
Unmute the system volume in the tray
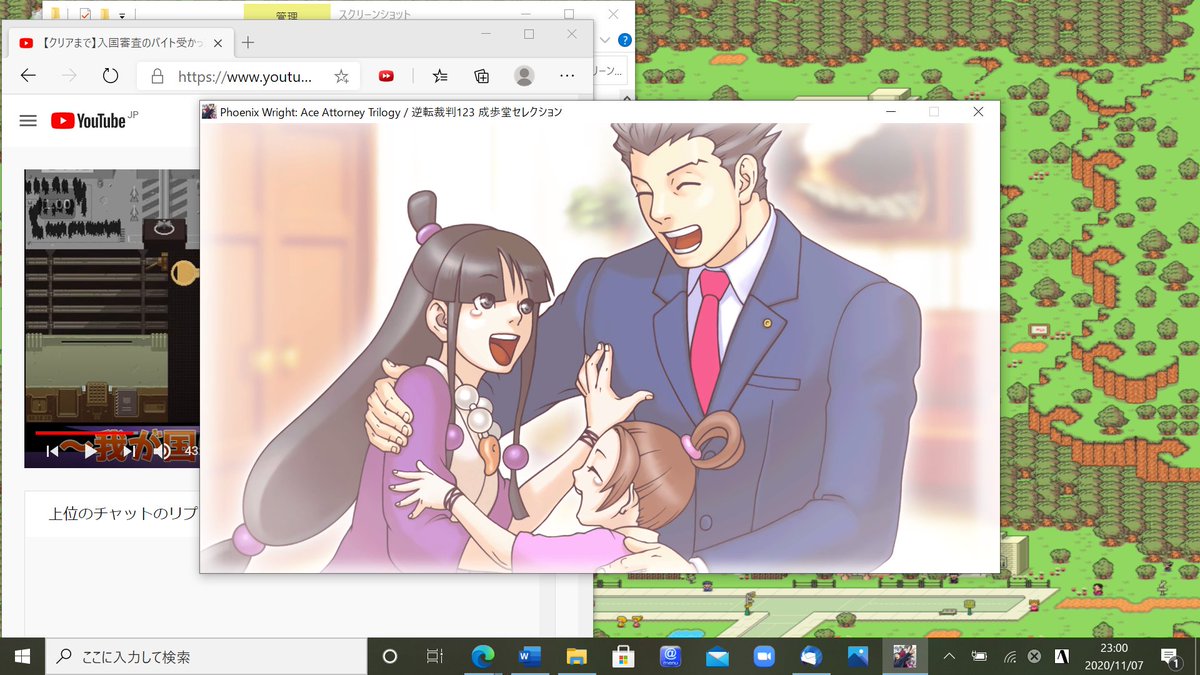[1033, 657]
